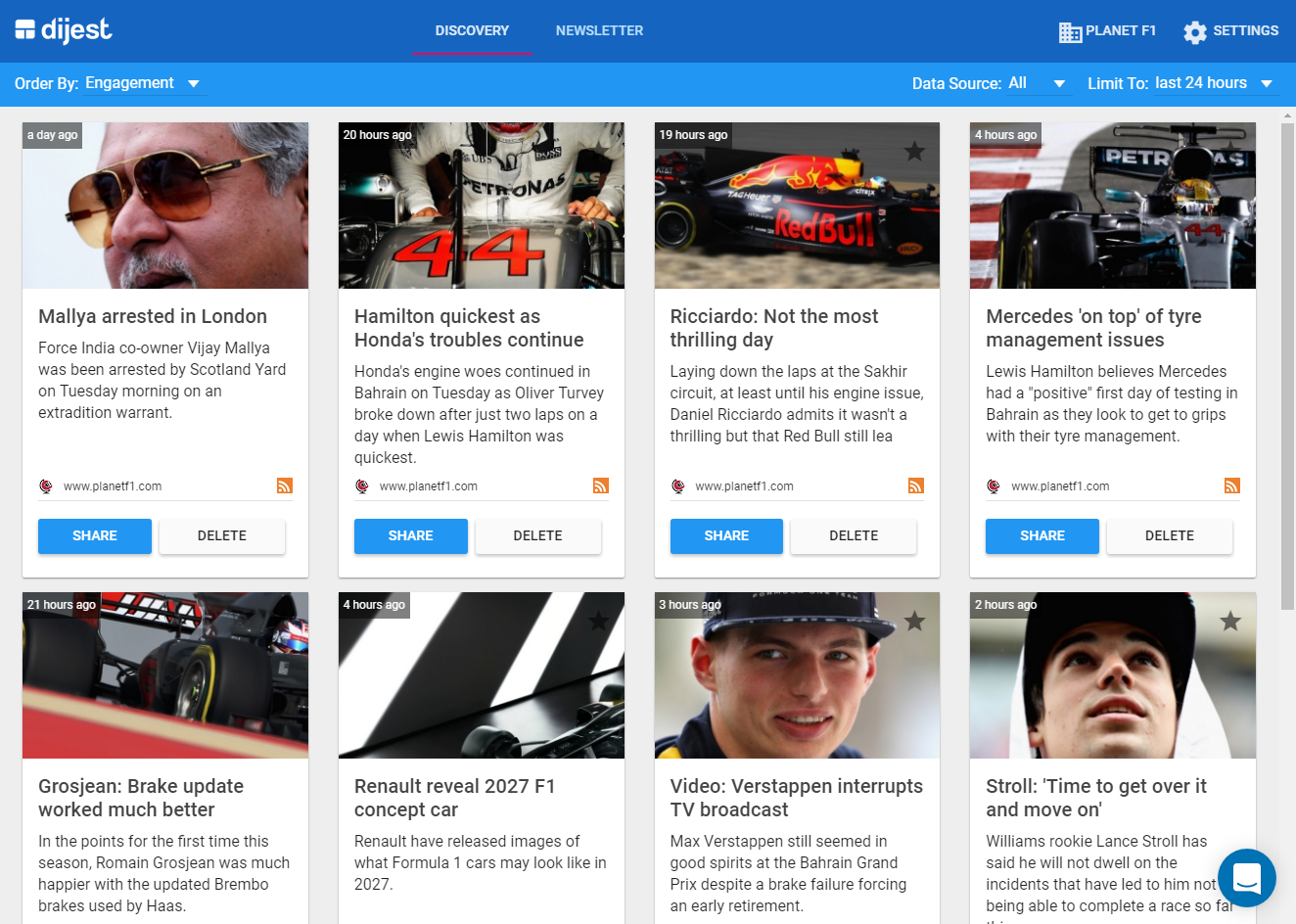Open planetf1.com link on Mercedes tyre card
The height and width of the screenshot is (924, 1296).
point(1060,486)
